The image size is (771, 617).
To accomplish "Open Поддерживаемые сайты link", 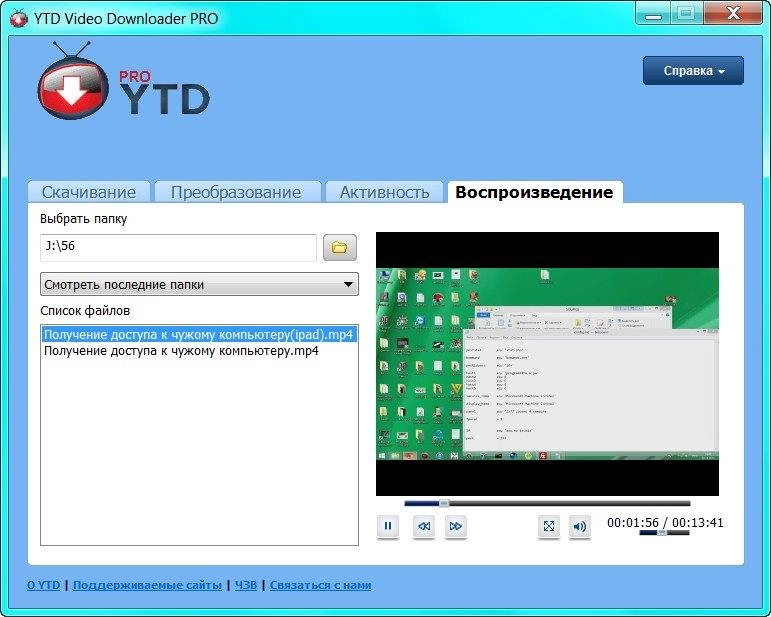I will [148, 585].
